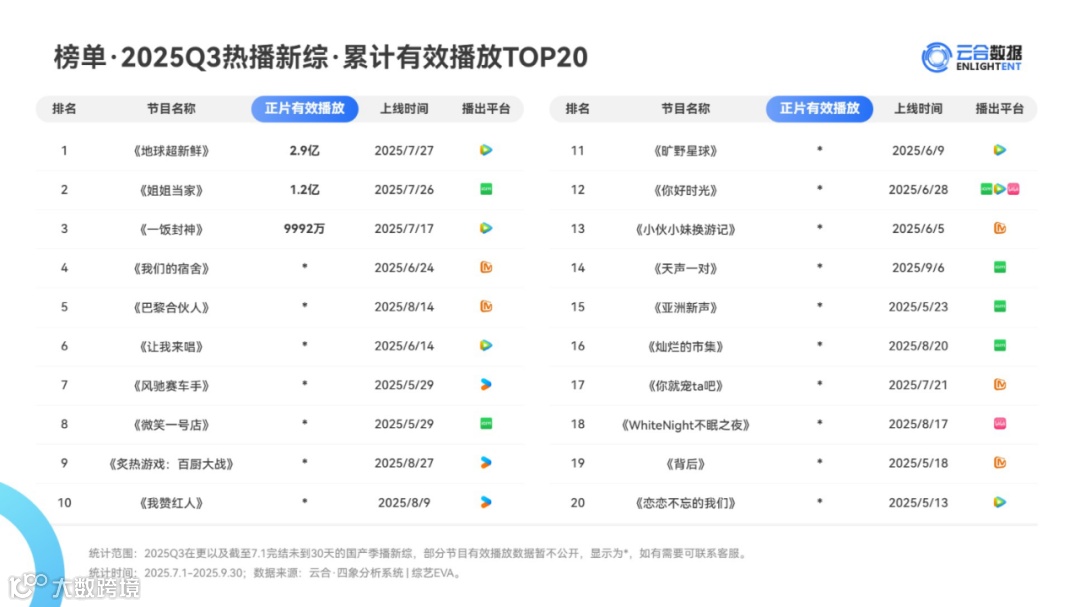Click the right table's 排名 column header

point(577,109)
